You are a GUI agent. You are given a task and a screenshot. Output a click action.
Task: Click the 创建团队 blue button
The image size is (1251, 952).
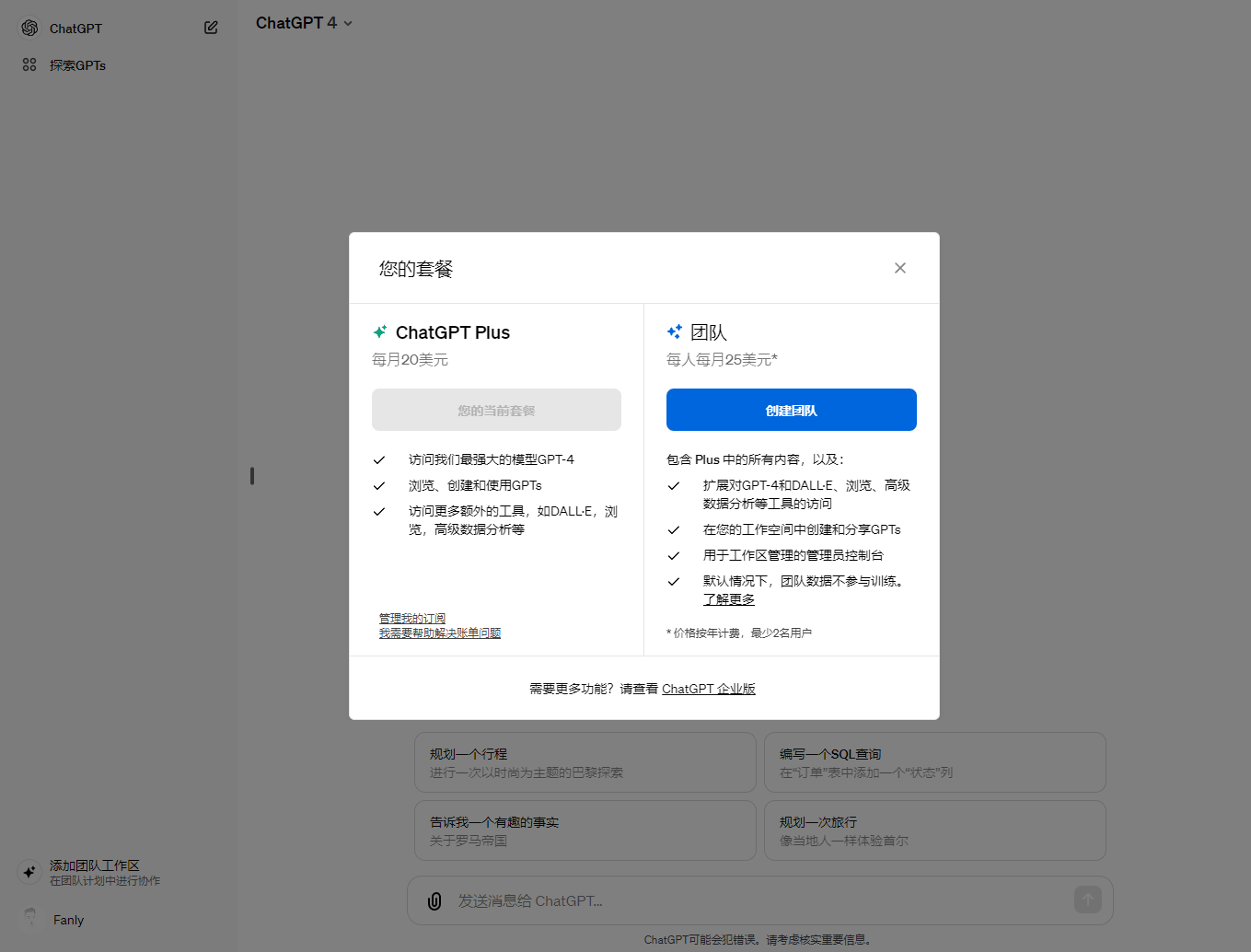point(791,409)
